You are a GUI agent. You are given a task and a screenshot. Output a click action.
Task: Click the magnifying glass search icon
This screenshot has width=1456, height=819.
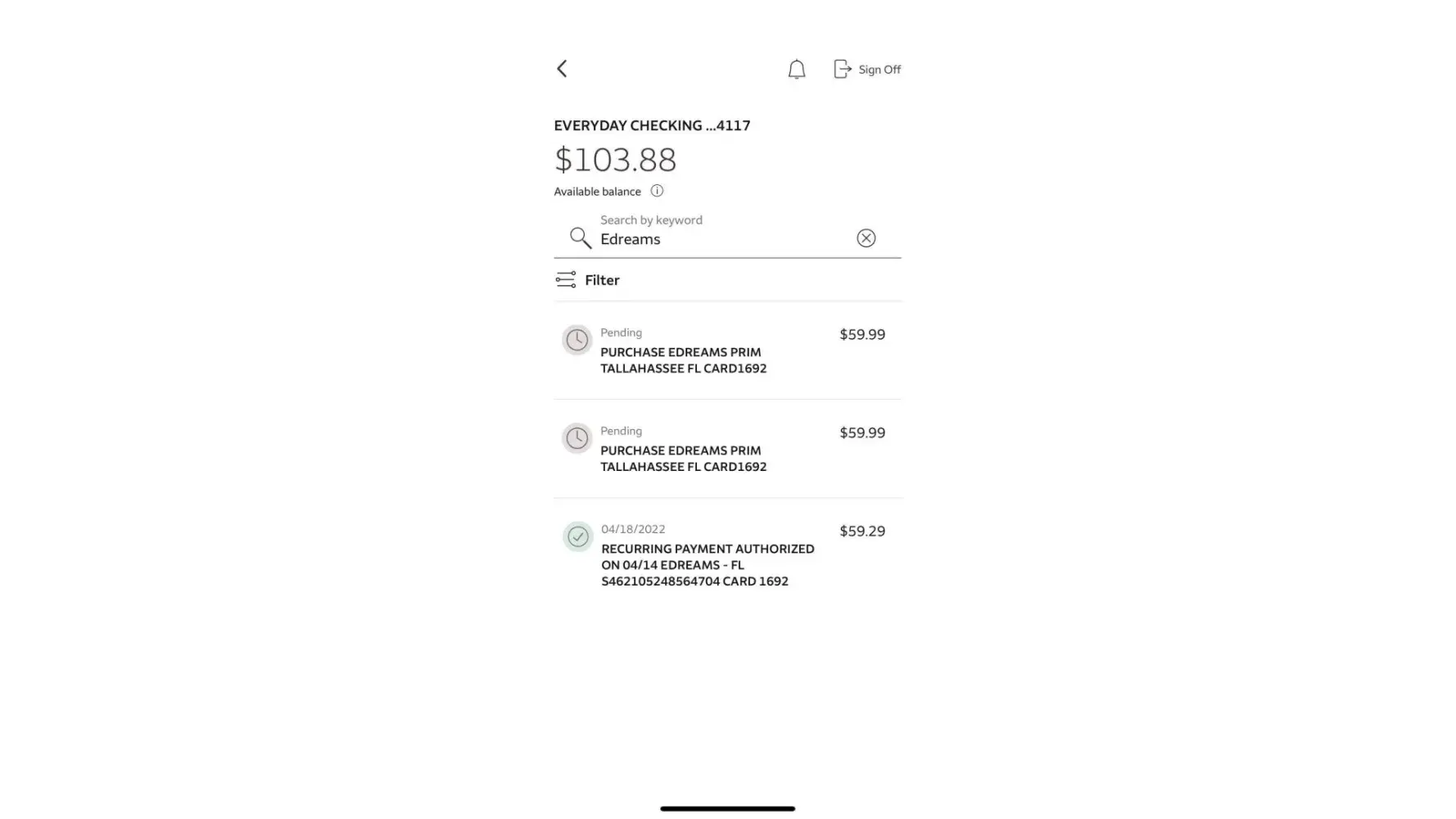click(x=580, y=238)
